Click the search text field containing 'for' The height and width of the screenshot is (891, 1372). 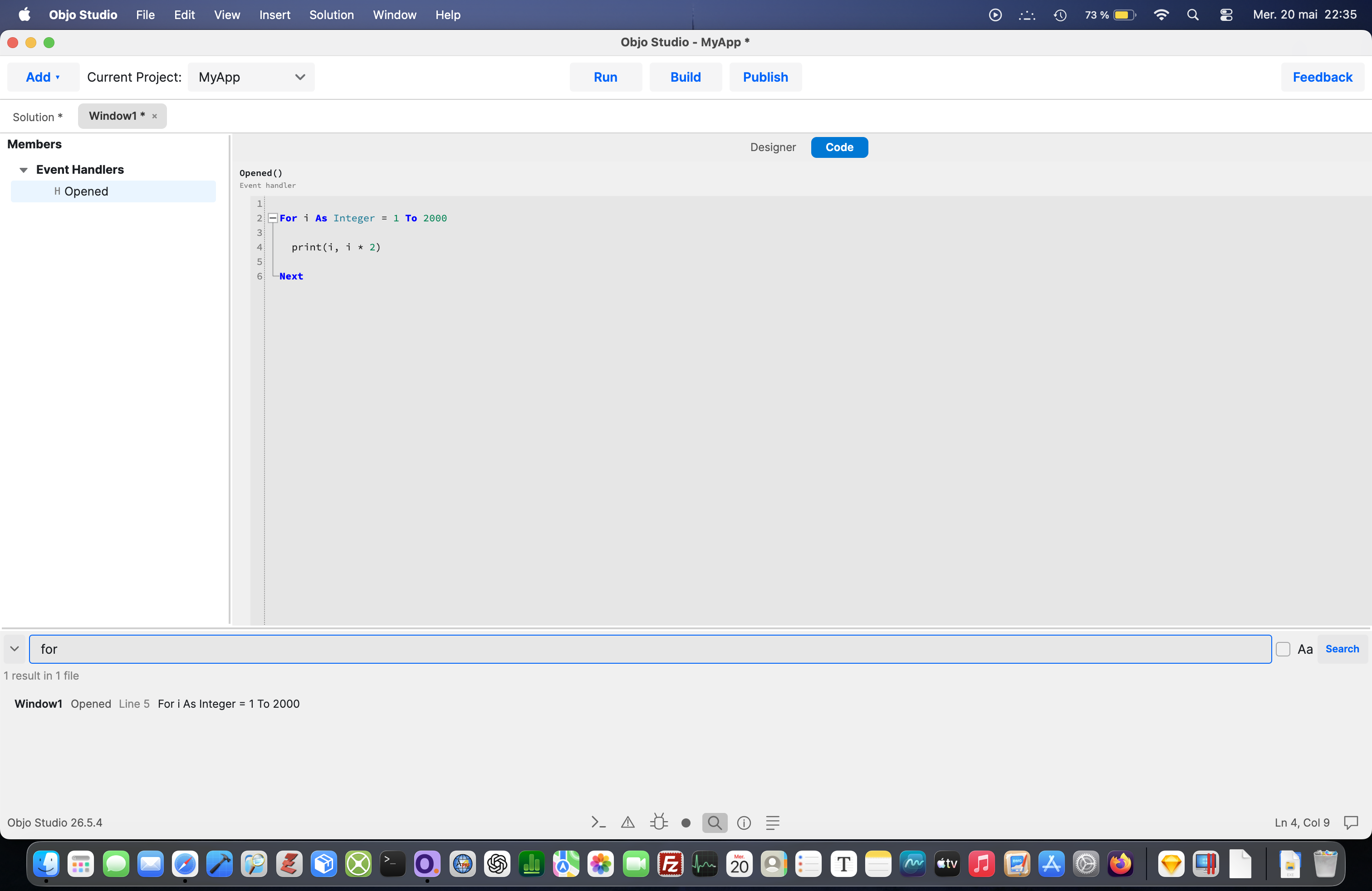coord(650,649)
